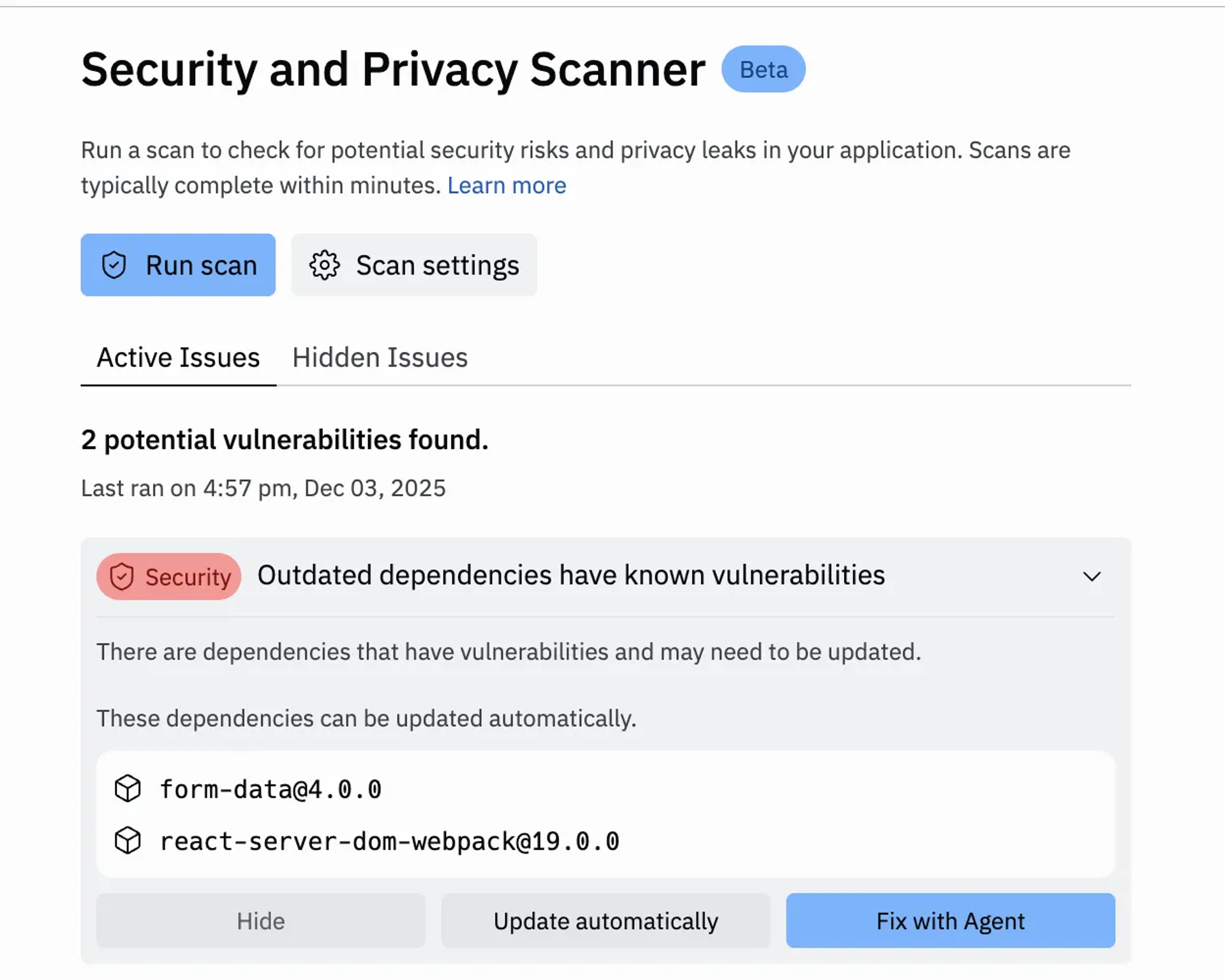Click the shield icon on the Run scan button

click(115, 265)
